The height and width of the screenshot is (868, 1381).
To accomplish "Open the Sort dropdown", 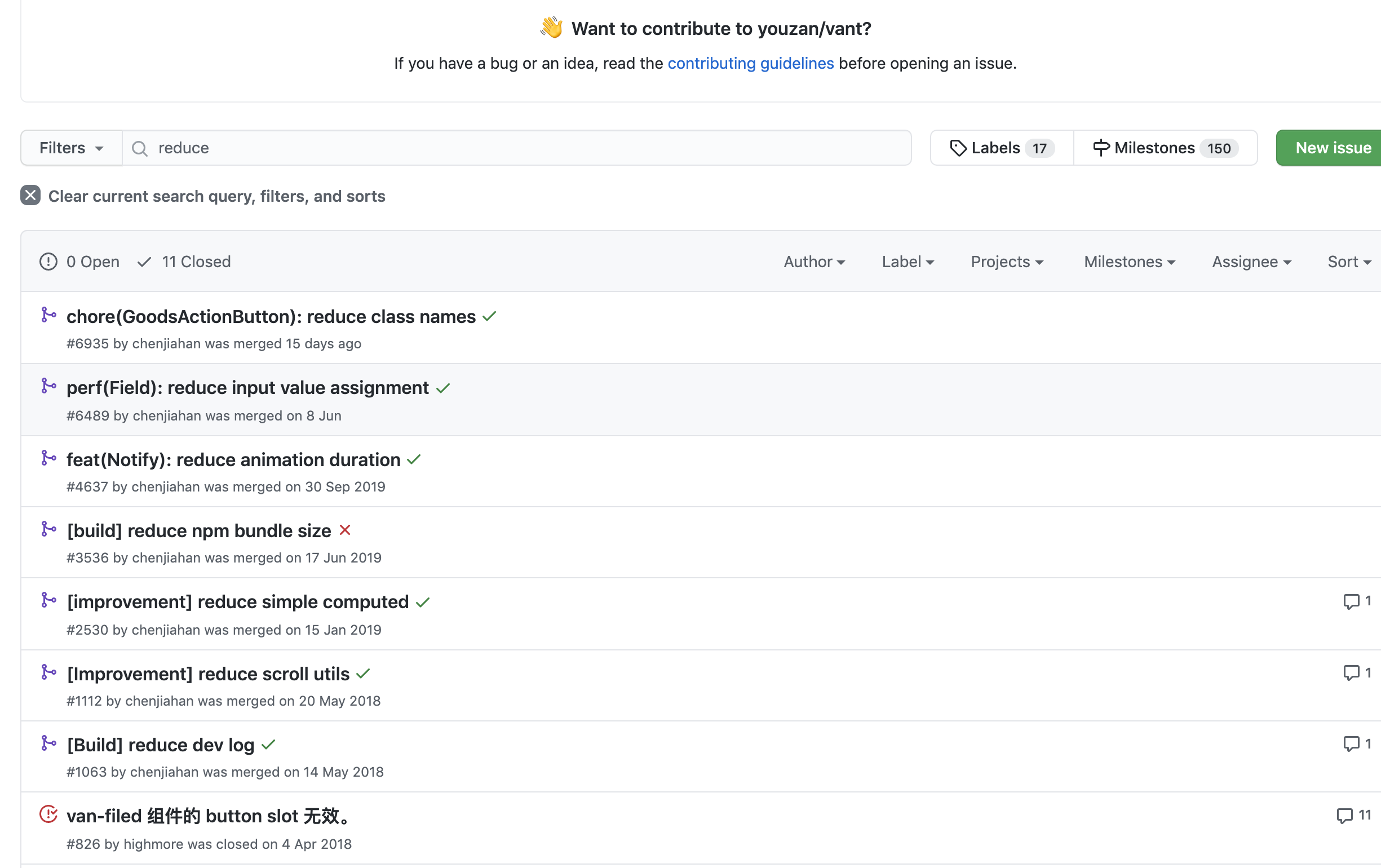I will [1348, 262].
